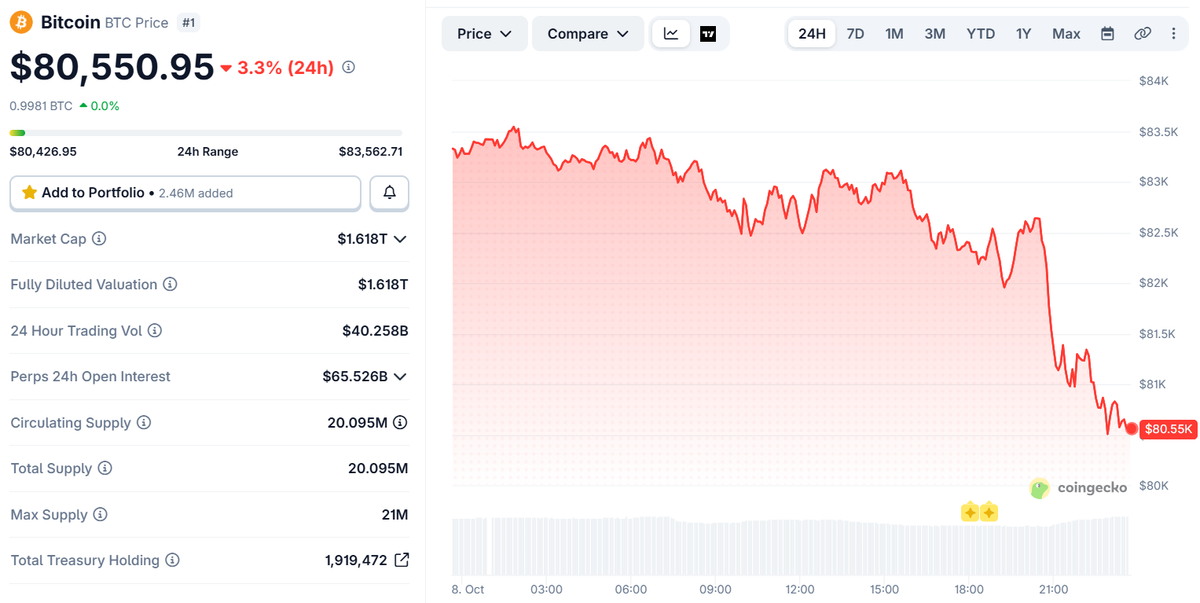Open the calendar date range icon

1107,33
